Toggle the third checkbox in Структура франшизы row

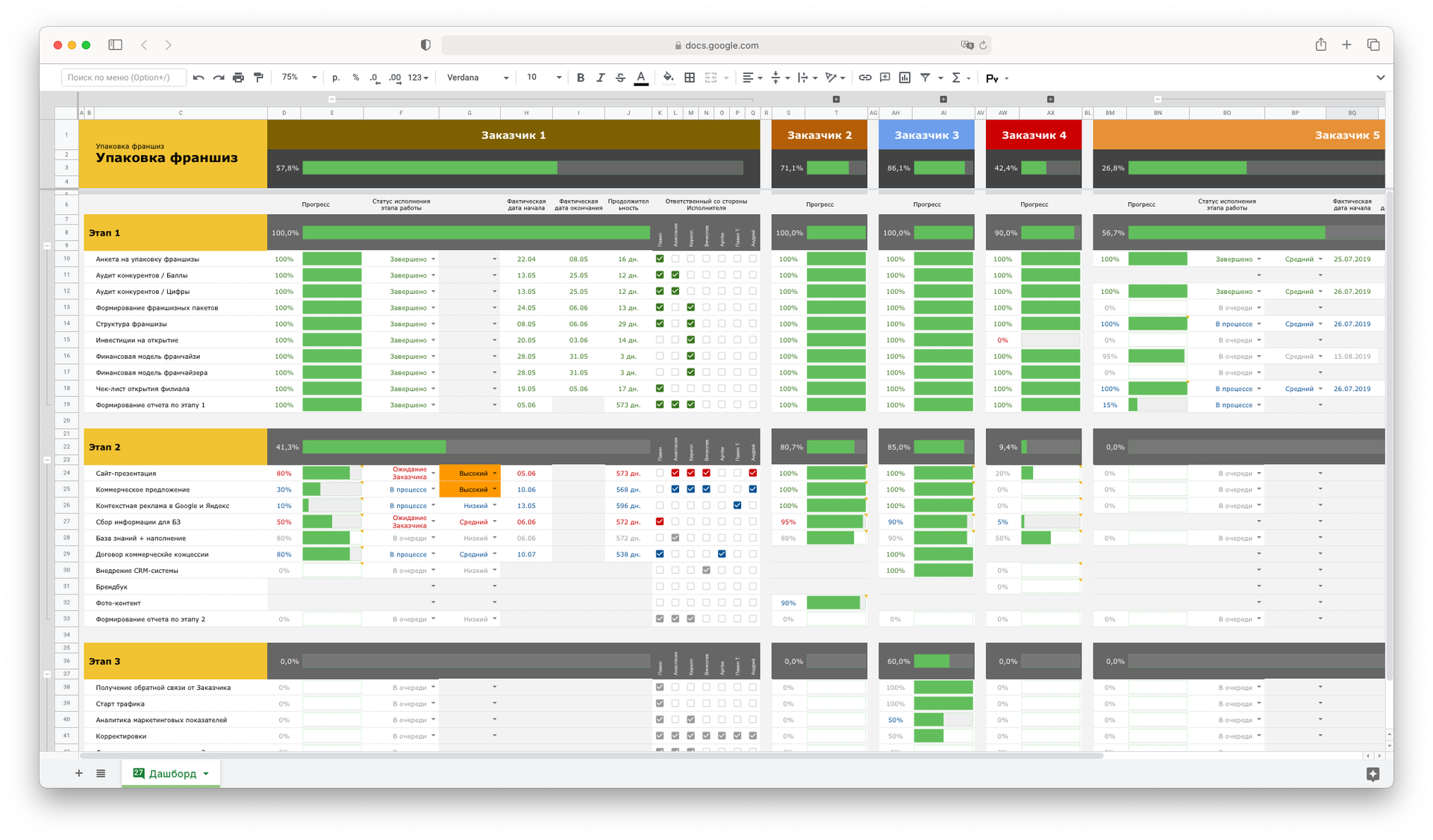[691, 324]
